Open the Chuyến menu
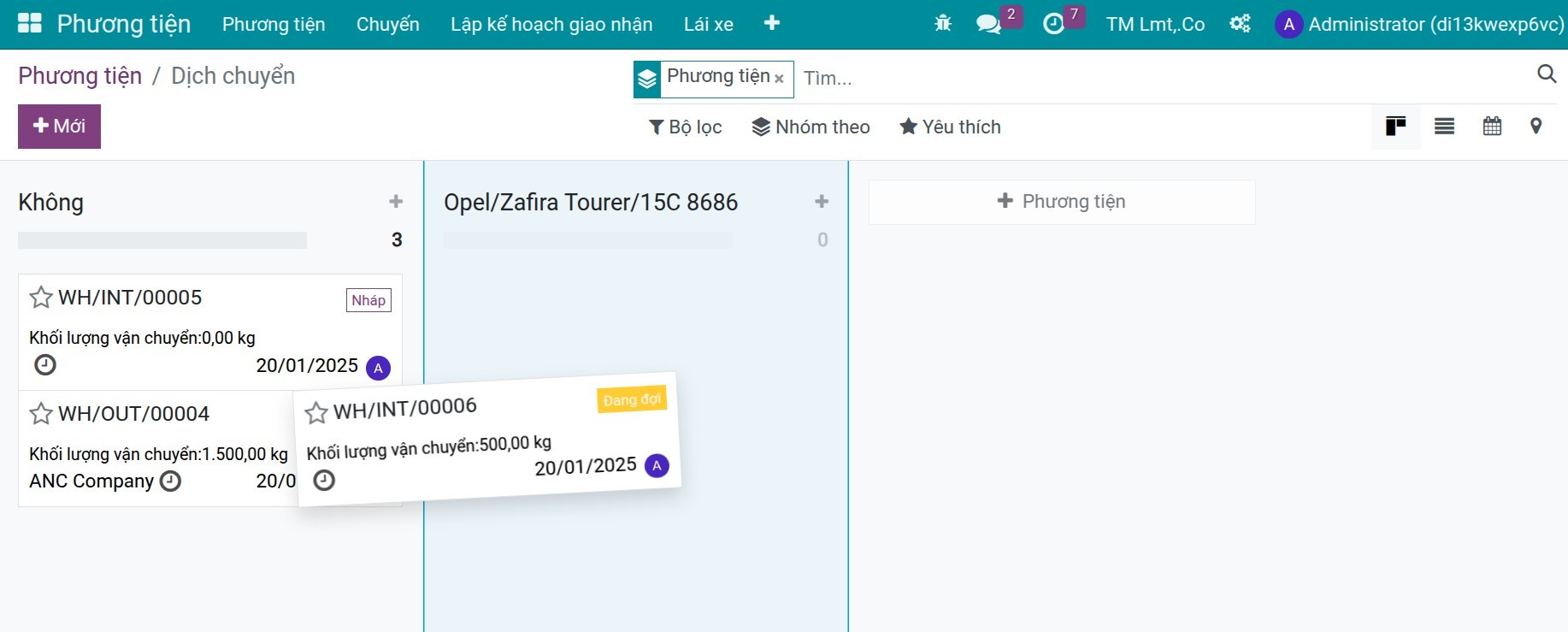 [x=388, y=24]
